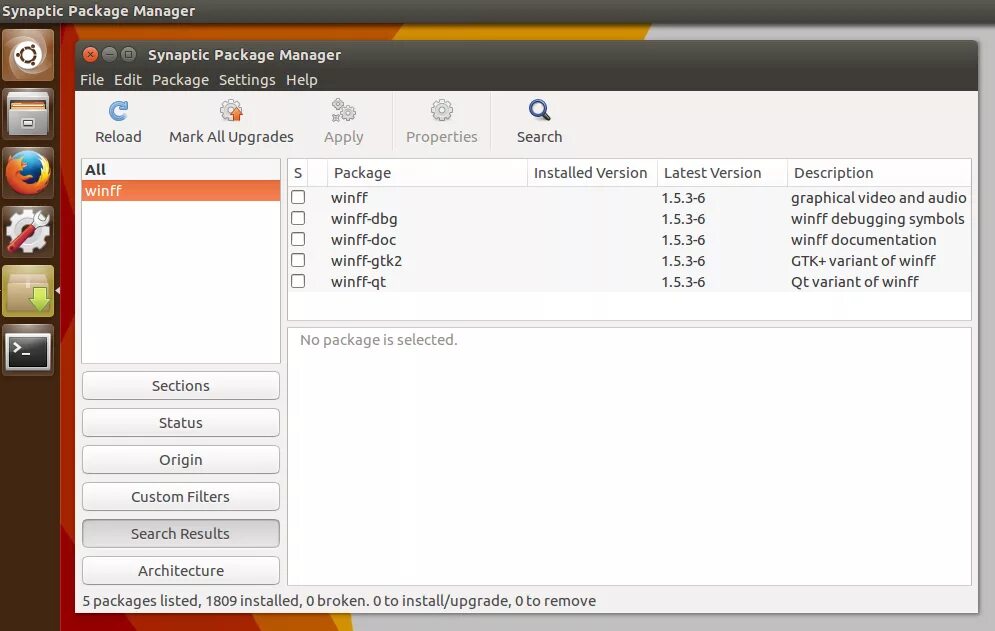The height and width of the screenshot is (631, 995).
Task: Click 'Qt variant of winff' description
Action: (854, 282)
